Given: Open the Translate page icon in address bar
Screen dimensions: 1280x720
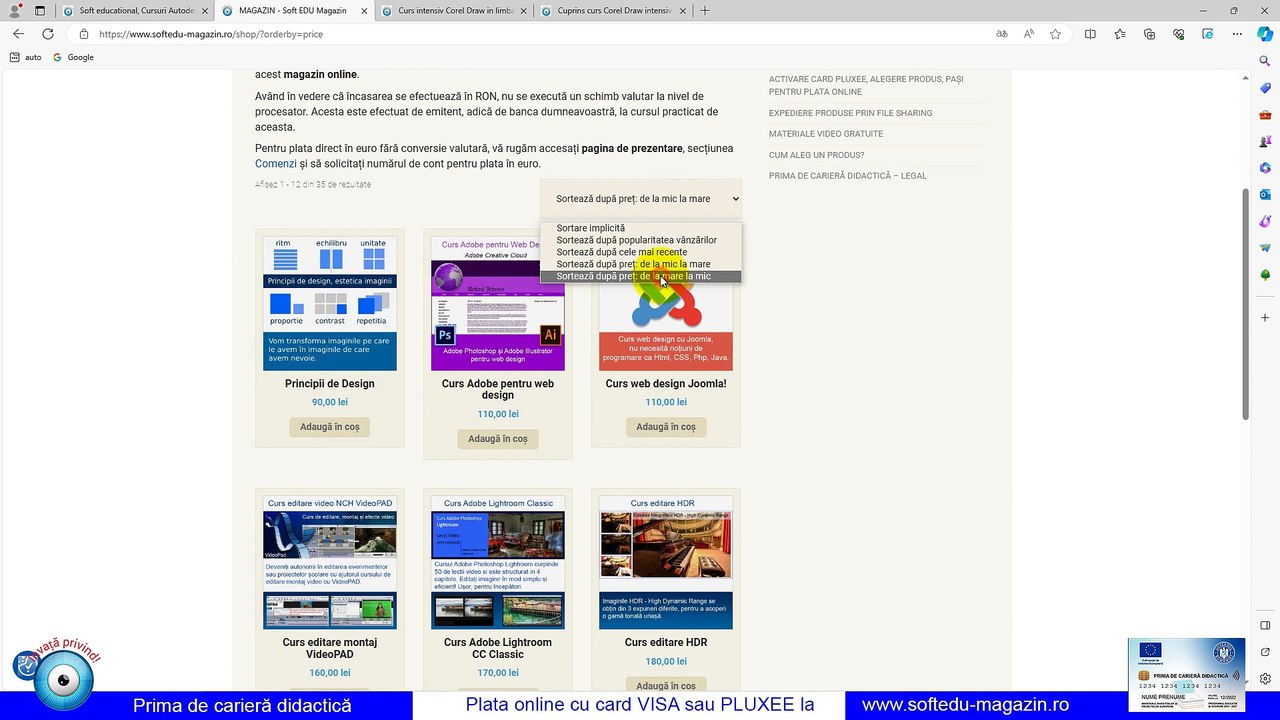Looking at the screenshot, I should [1001, 34].
